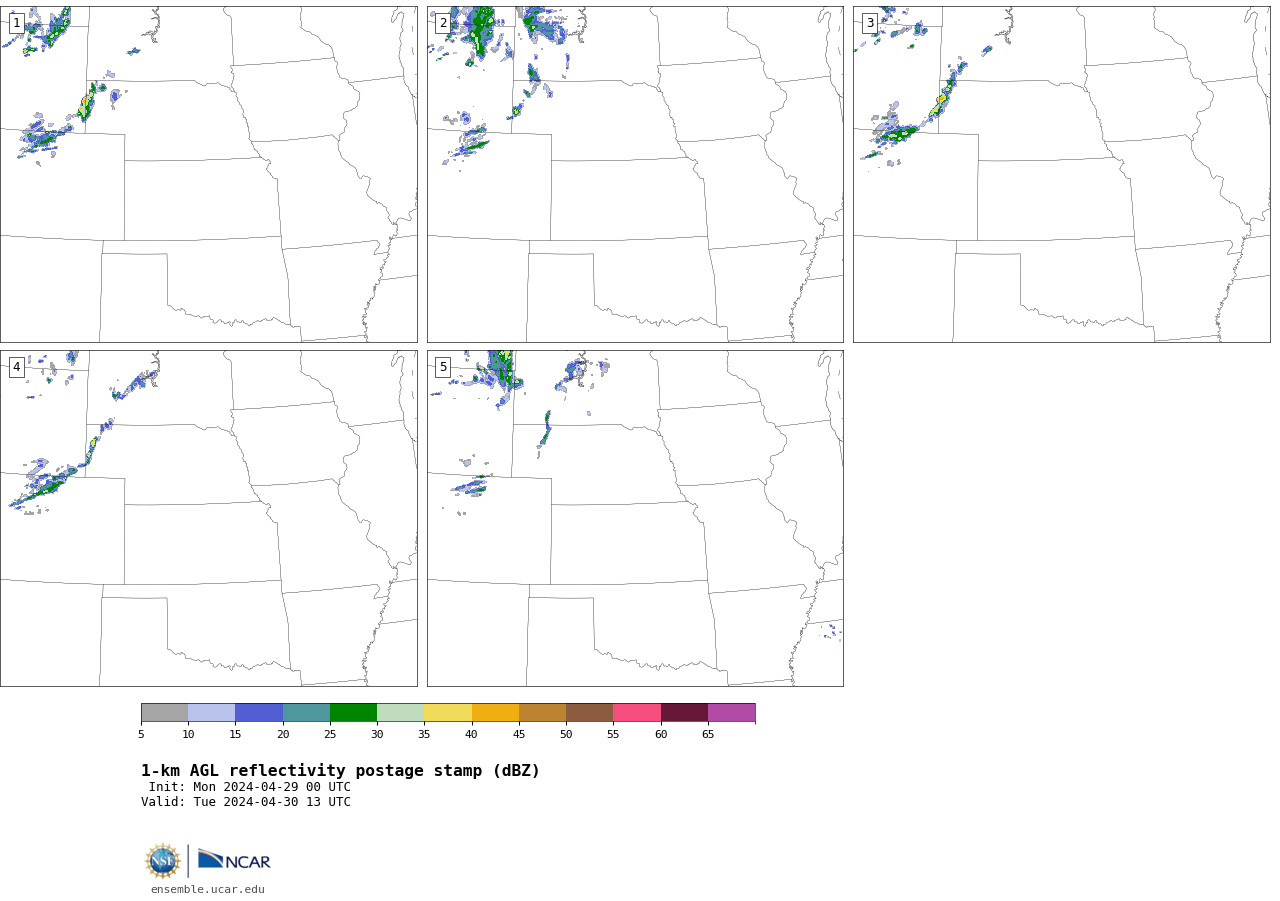The image size is (1280, 901).
Task: Click the NCAR logo
Action: click(234, 860)
